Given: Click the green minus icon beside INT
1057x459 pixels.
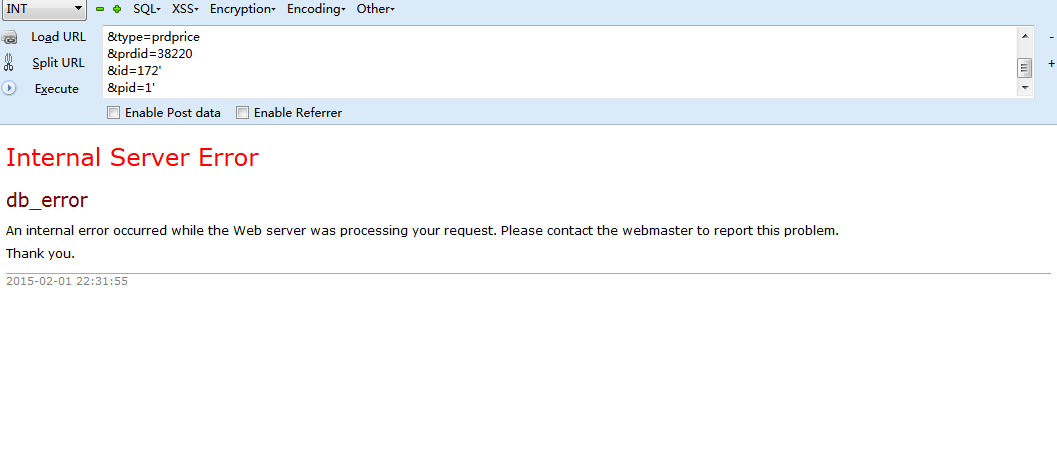Looking at the screenshot, I should (100, 9).
